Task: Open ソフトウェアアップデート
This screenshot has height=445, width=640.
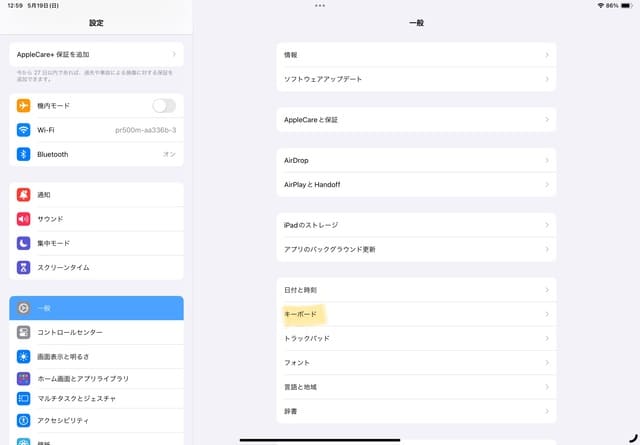Action: [416, 79]
